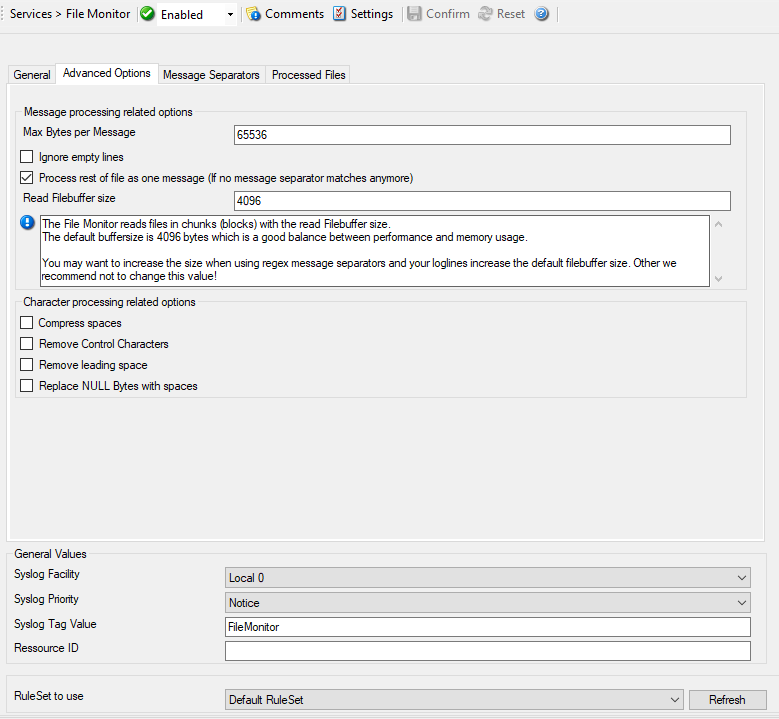Image resolution: width=779 pixels, height=719 pixels.
Task: Click the Reset toolbar icon
Action: tap(485, 14)
